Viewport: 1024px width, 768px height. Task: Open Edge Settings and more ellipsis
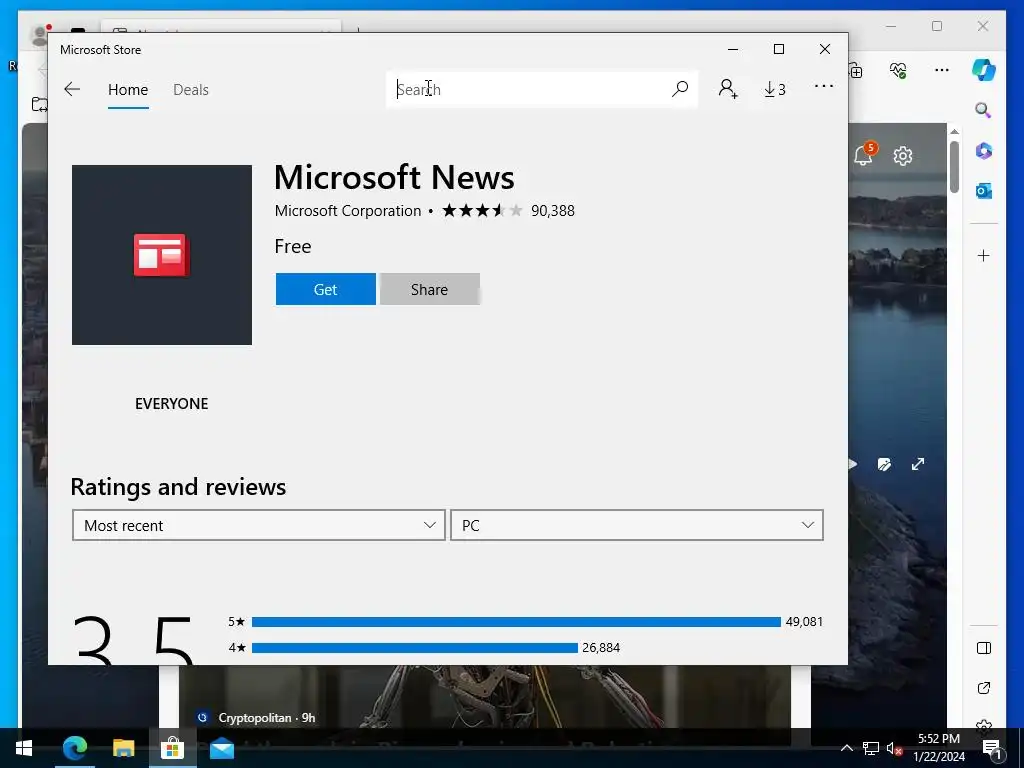[x=941, y=70]
